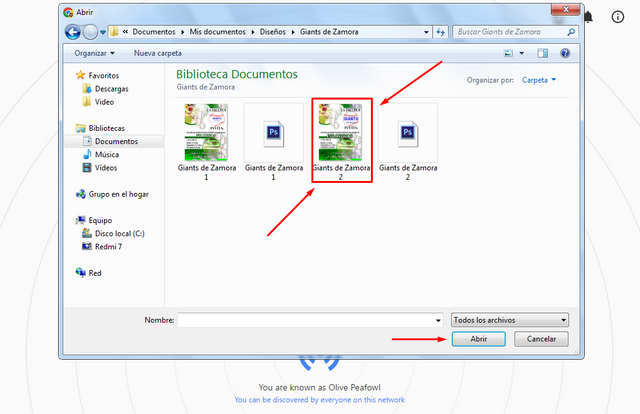Select the Giants de Zamora 2 Photoshop file
Image resolution: width=640 pixels, height=414 pixels.
click(408, 142)
